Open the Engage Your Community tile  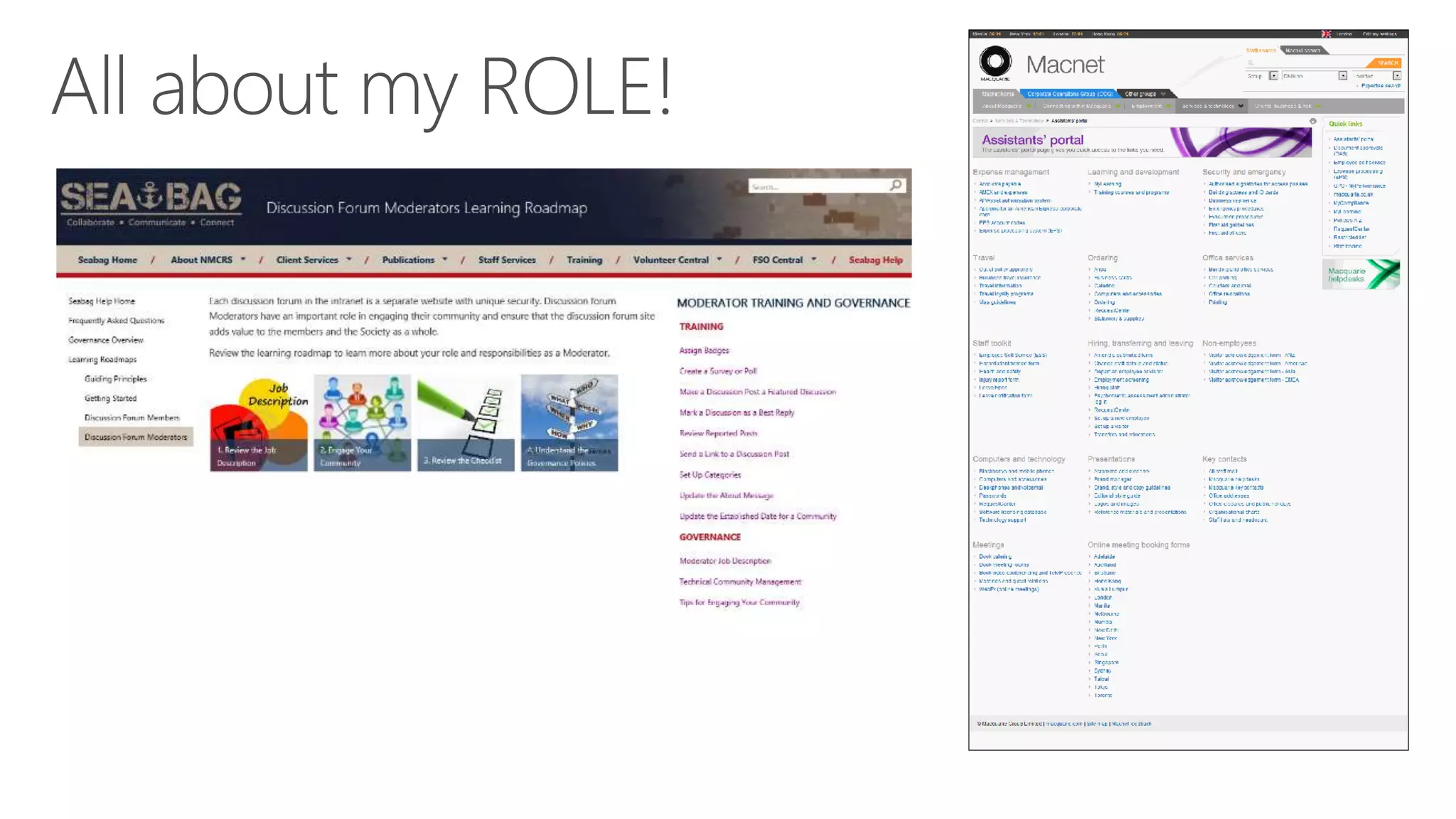[362, 423]
